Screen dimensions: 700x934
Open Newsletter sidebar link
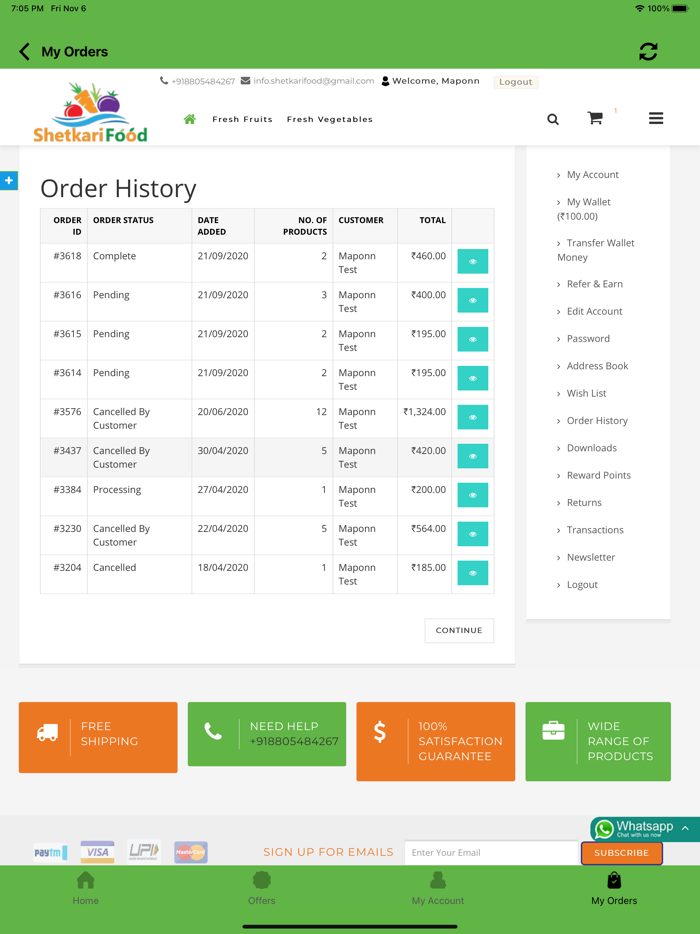tap(590, 558)
